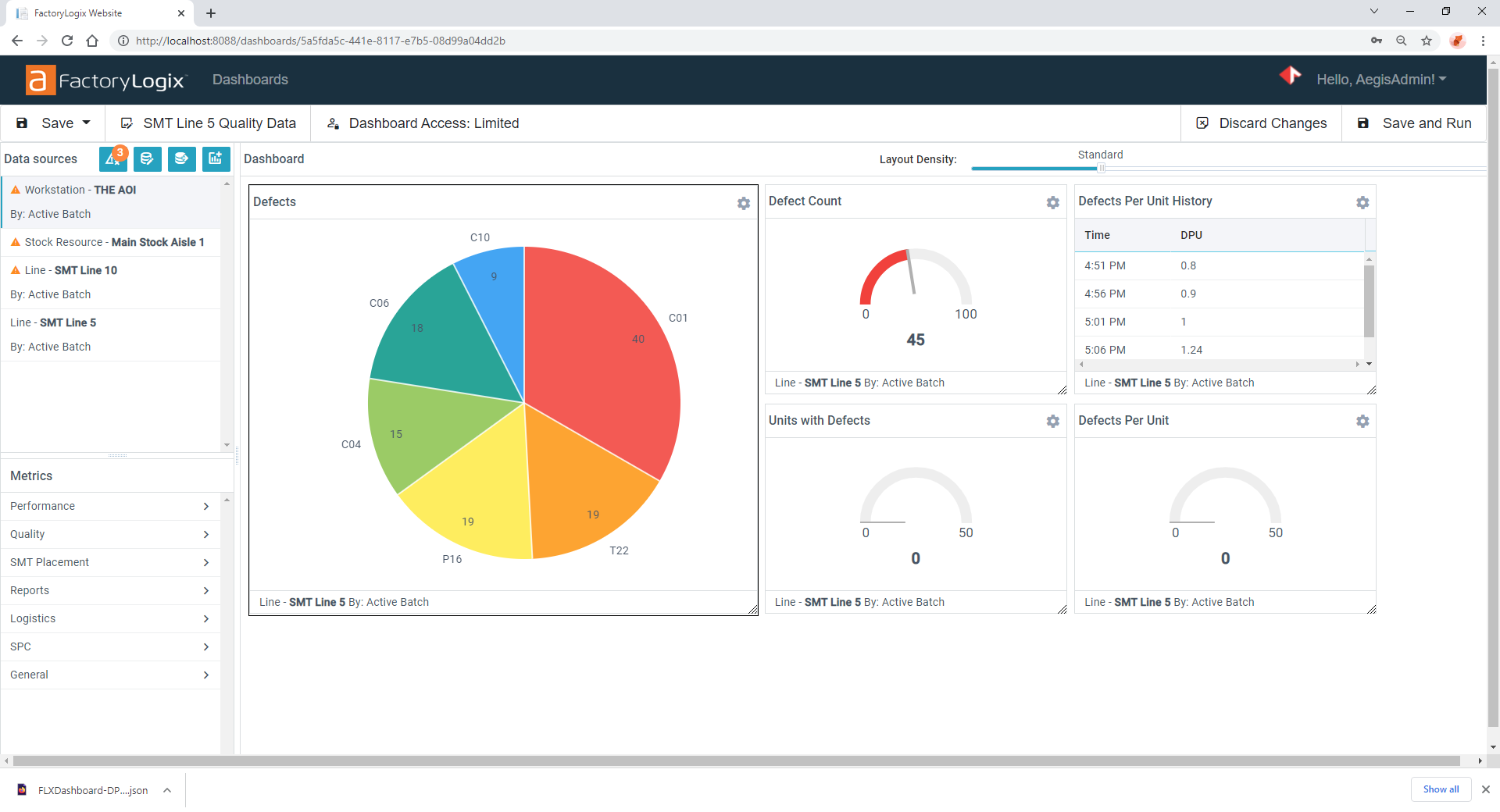The image size is (1500, 812).
Task: Select the edit data source icon
Action: [x=148, y=158]
